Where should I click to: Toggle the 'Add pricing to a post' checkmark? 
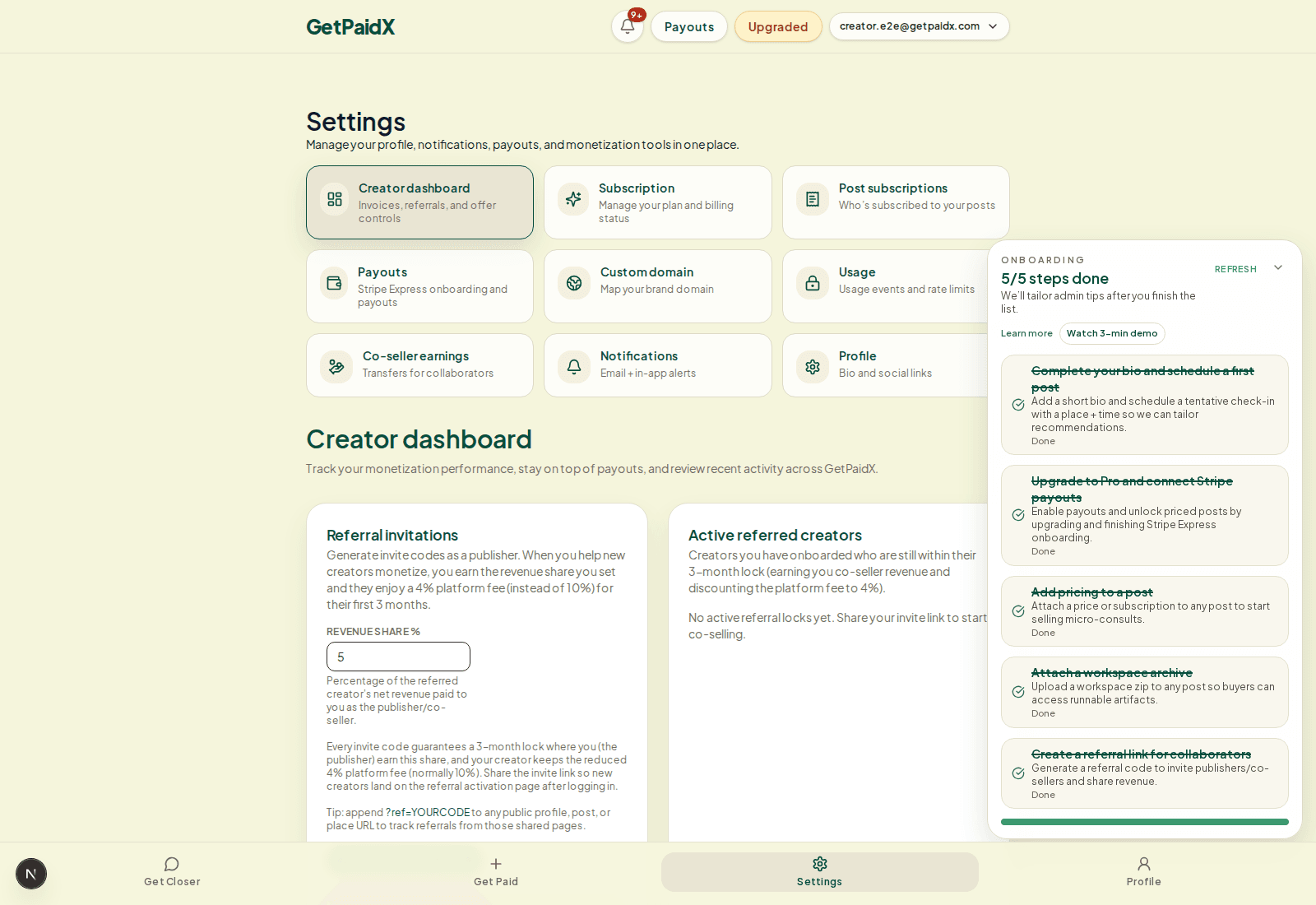click(1018, 611)
